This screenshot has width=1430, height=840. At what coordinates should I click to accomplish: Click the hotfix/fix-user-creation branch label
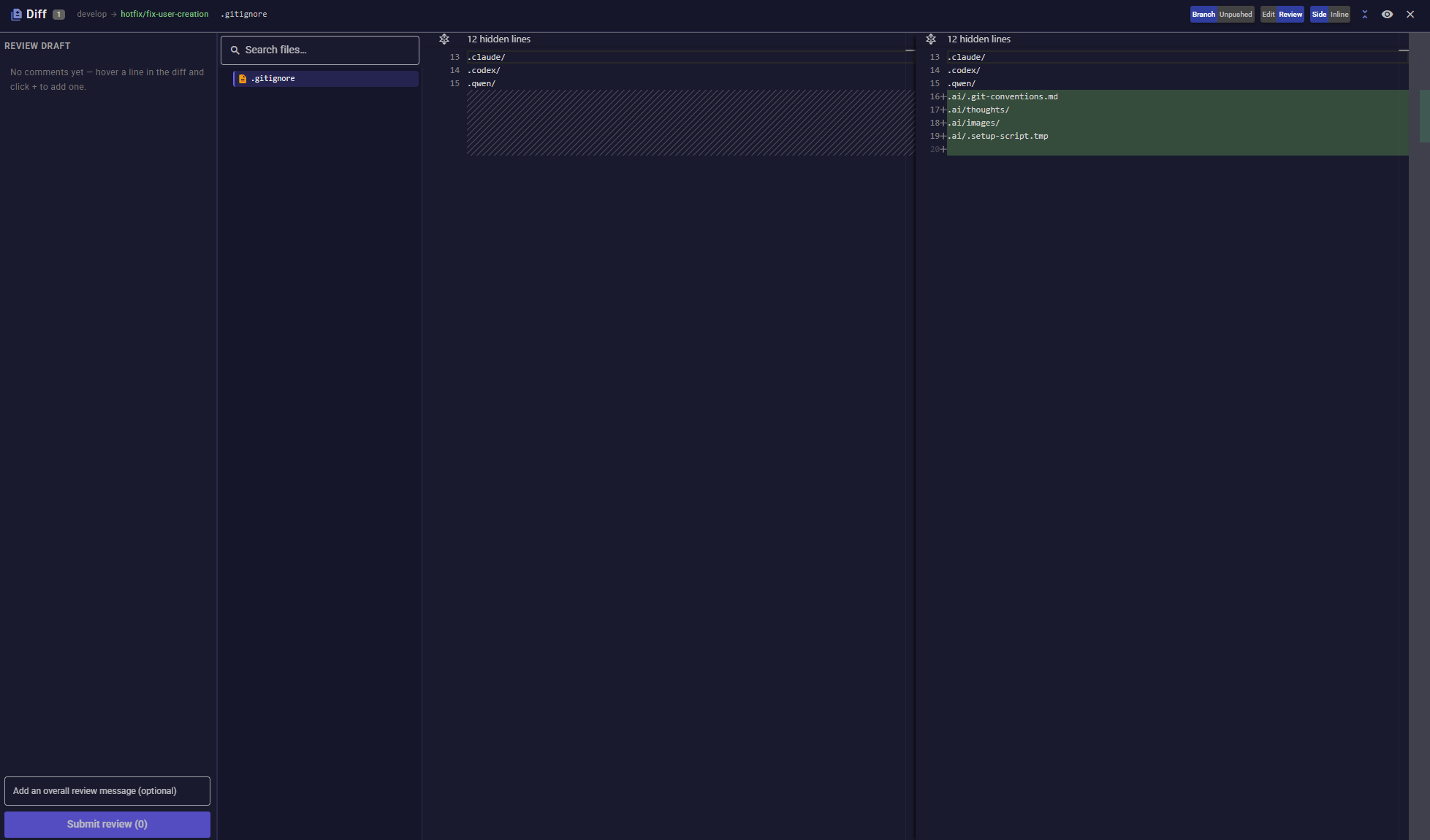pos(164,15)
